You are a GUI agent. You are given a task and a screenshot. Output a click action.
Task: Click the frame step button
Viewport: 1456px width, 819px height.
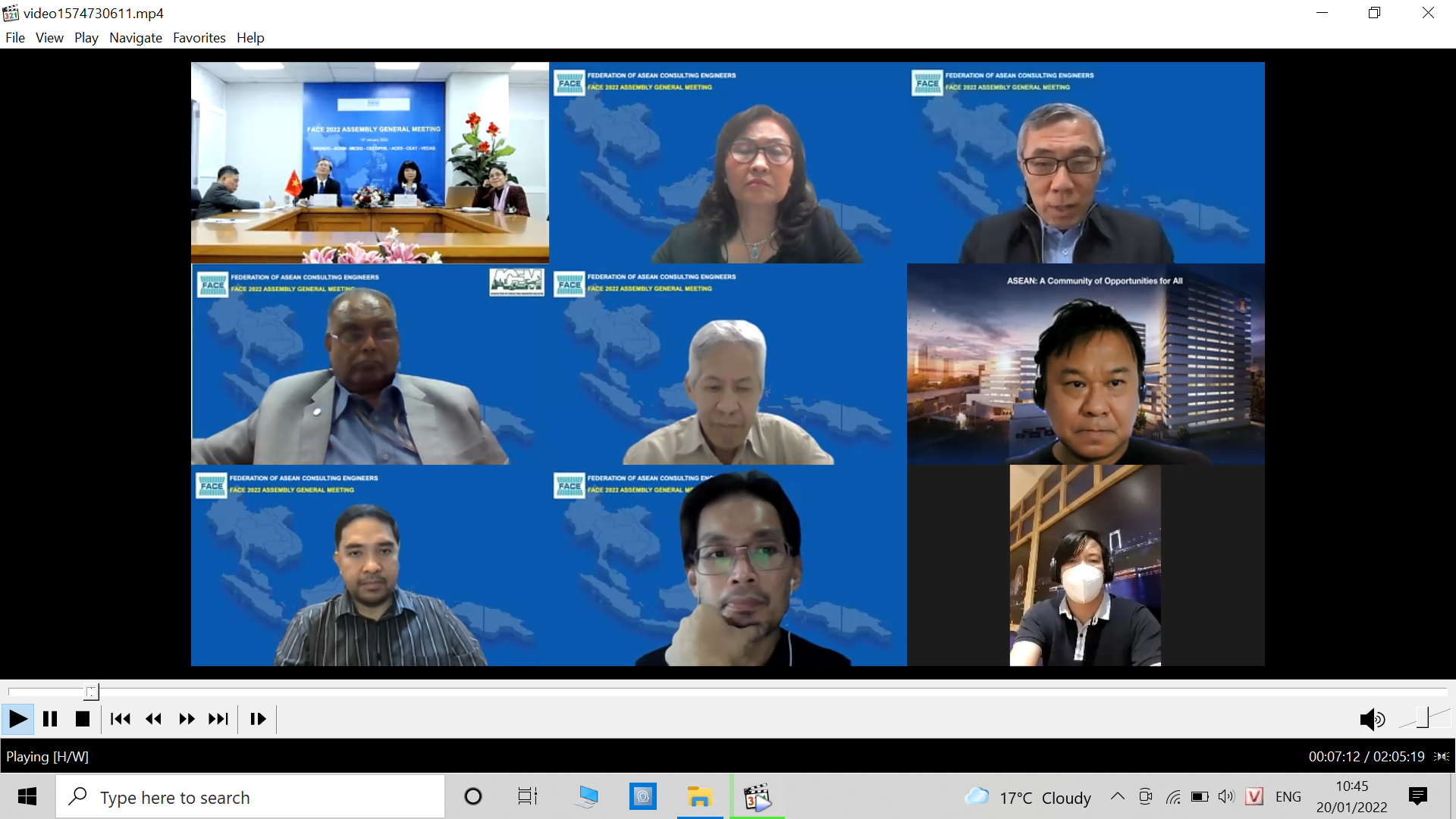pos(258,719)
